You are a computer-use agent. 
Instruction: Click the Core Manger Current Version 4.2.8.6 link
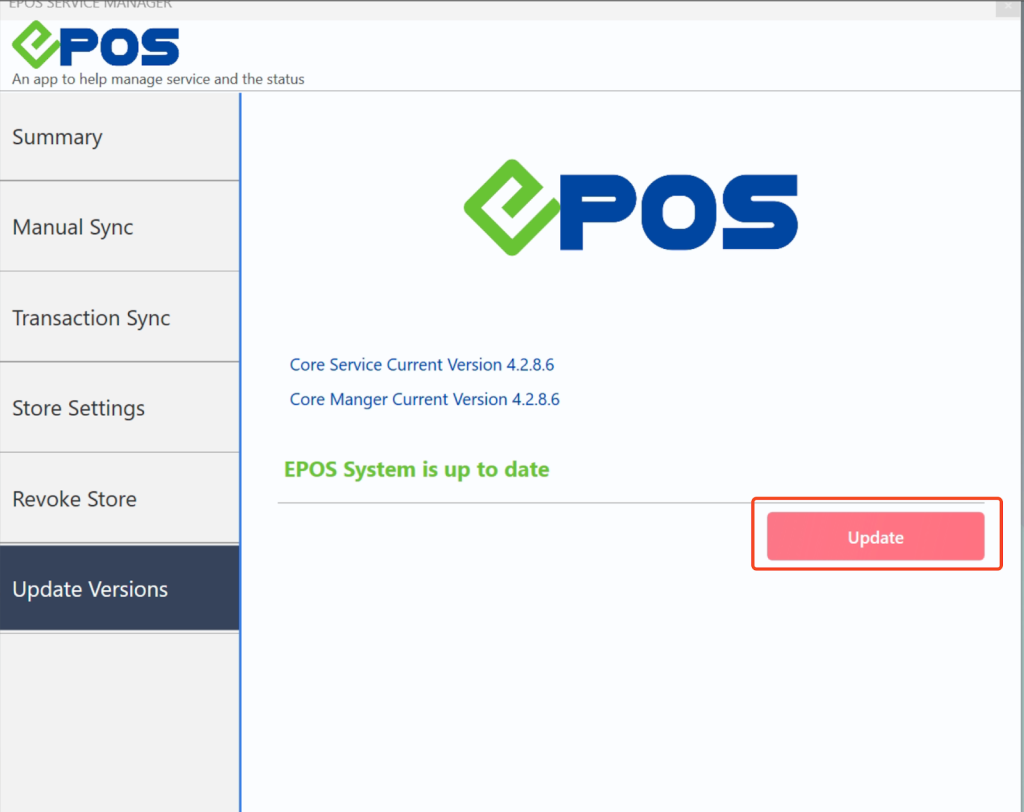[x=424, y=399]
